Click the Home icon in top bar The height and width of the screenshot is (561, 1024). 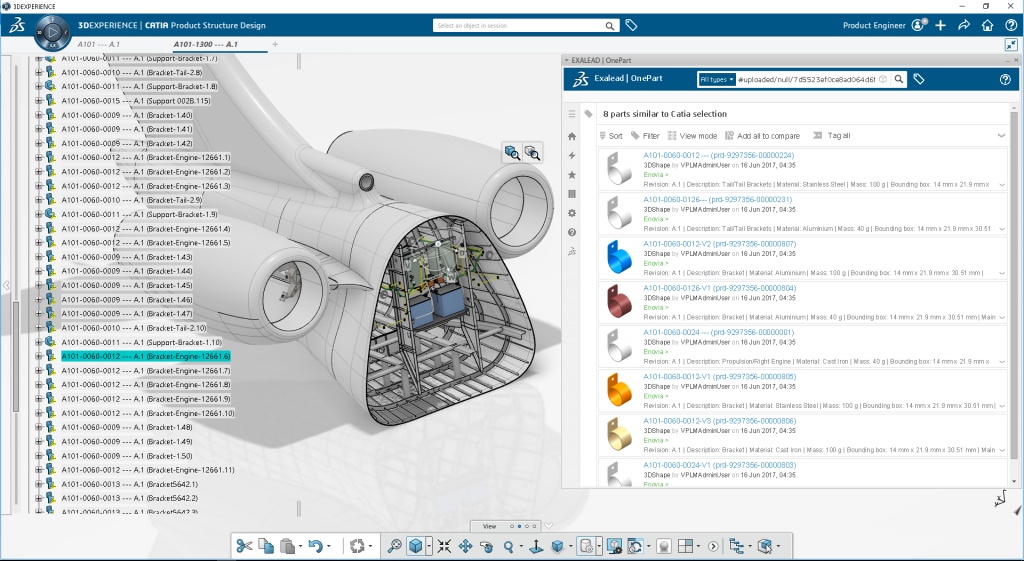987,25
